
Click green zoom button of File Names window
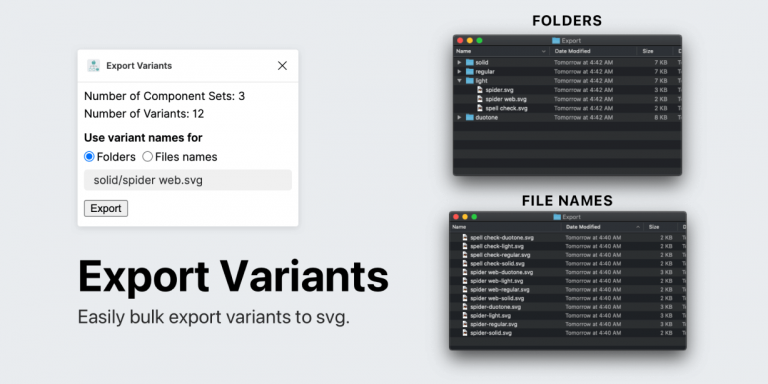(x=474, y=217)
